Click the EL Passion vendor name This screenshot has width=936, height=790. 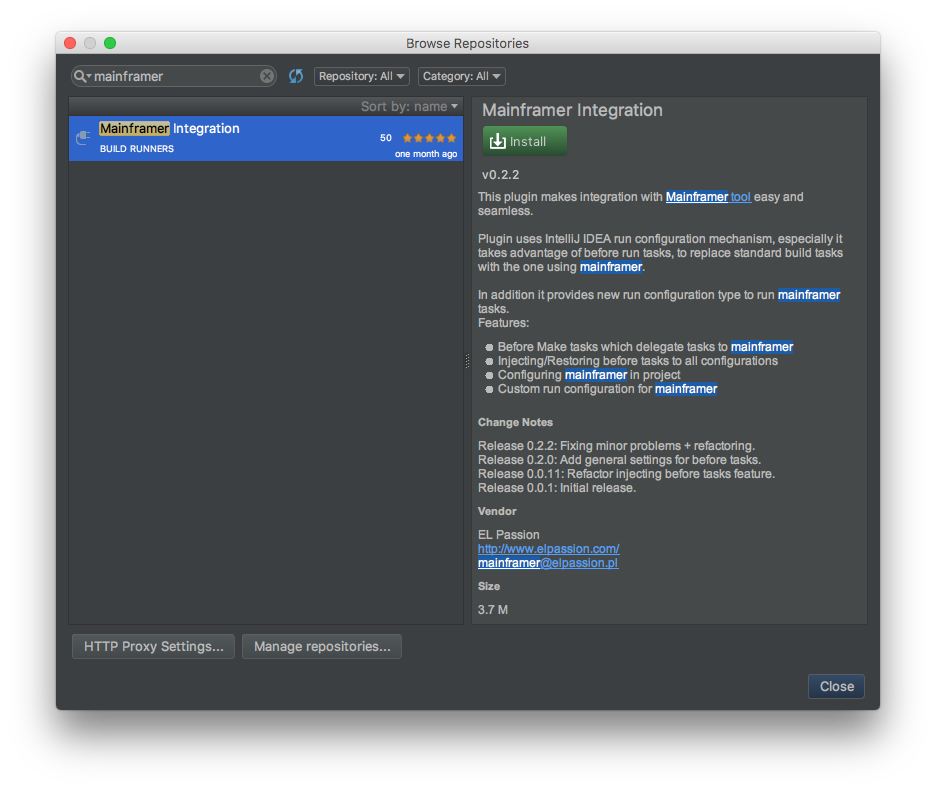click(509, 535)
